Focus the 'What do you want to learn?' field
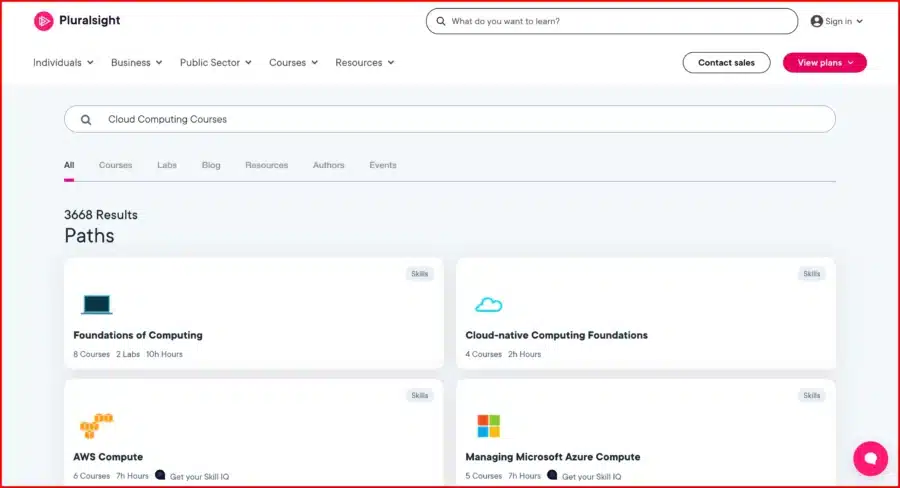Image resolution: width=900 pixels, height=488 pixels. (611, 21)
